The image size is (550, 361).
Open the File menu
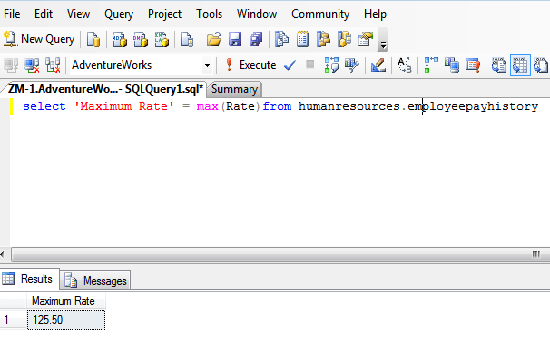coord(12,14)
